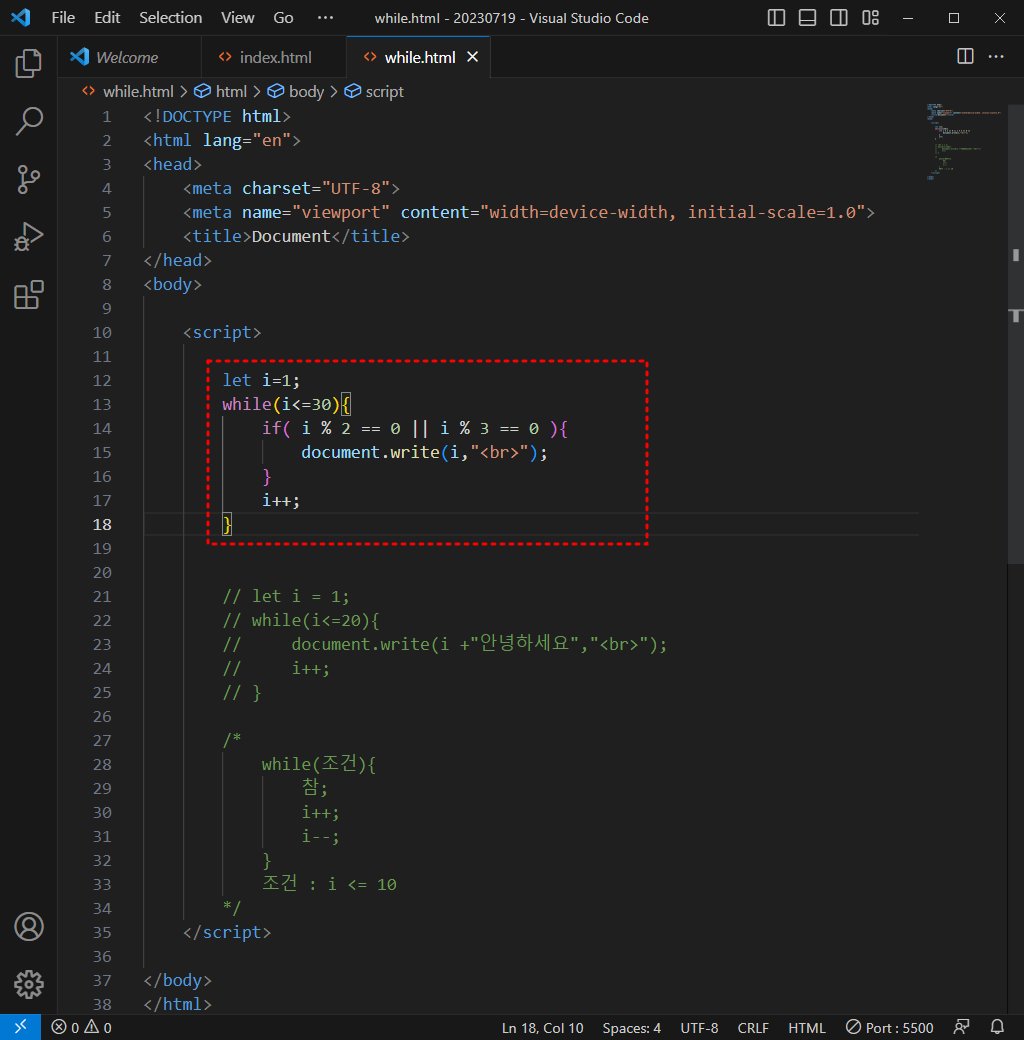Show errors and warnings problems count
The image size is (1024, 1040).
[x=81, y=1027]
